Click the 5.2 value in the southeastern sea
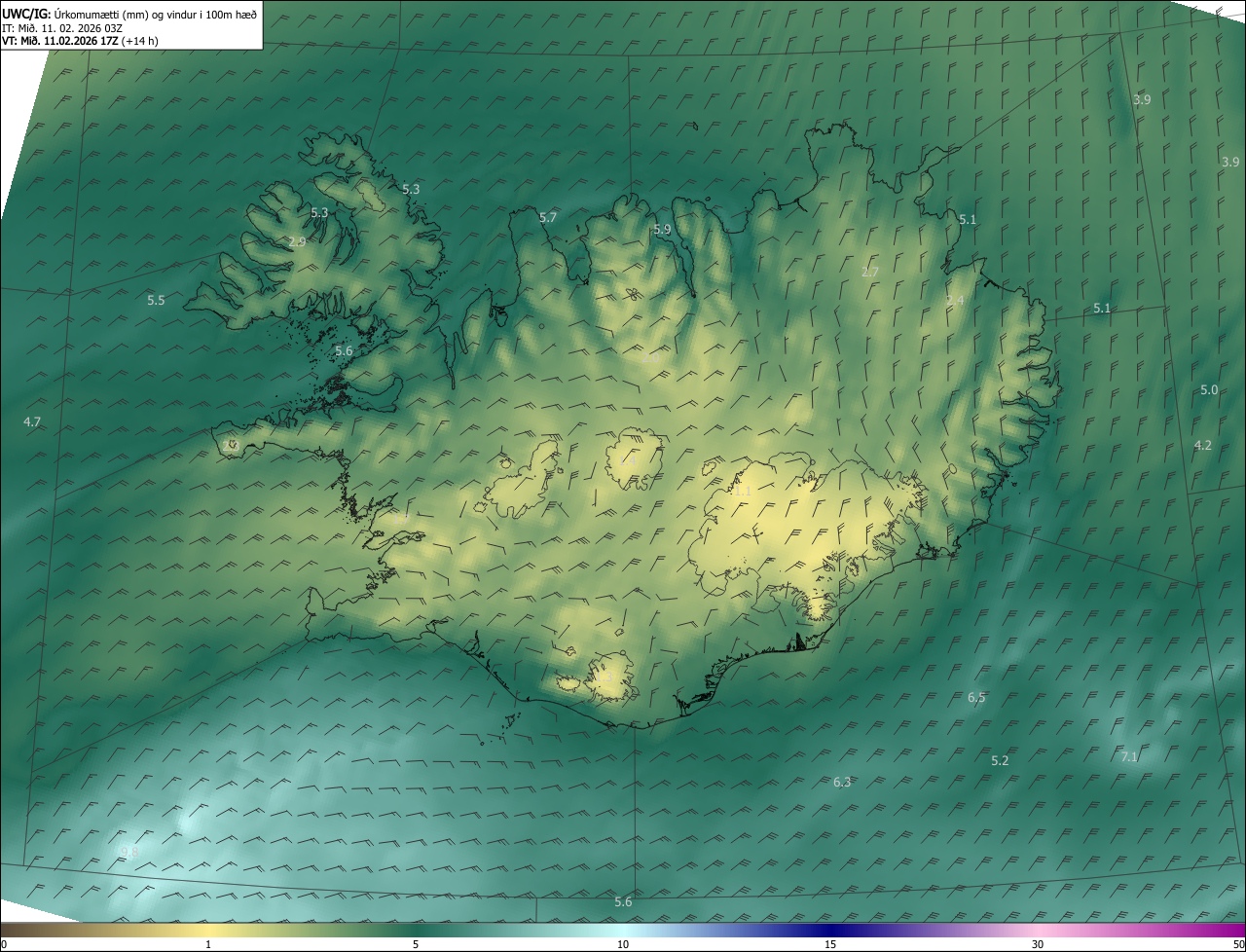This screenshot has height=952, width=1246. 1000,760
